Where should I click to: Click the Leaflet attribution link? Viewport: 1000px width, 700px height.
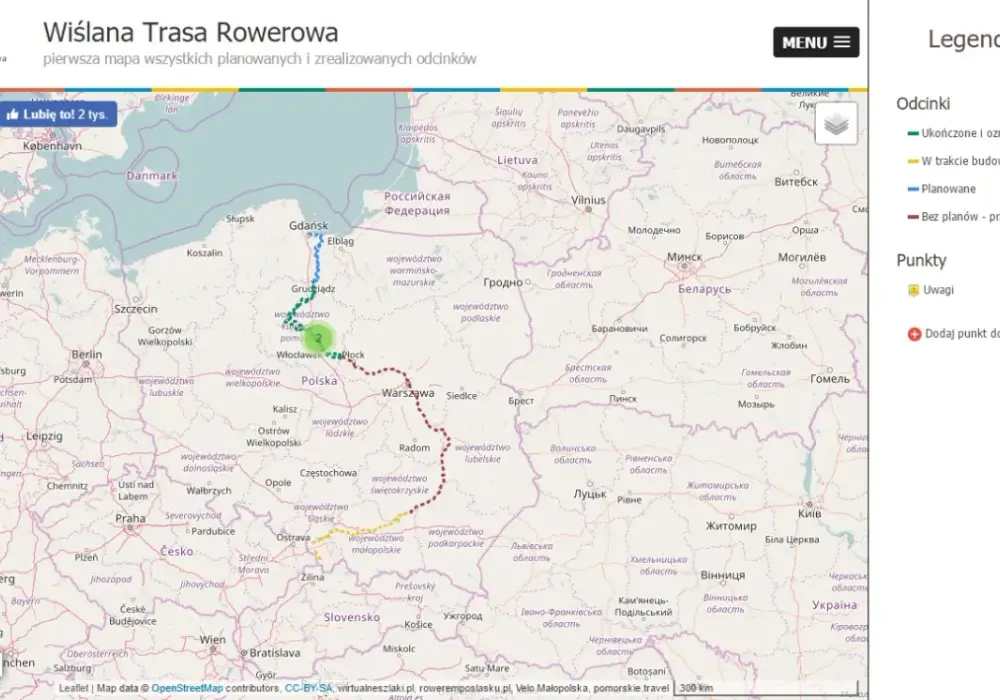(x=73, y=688)
